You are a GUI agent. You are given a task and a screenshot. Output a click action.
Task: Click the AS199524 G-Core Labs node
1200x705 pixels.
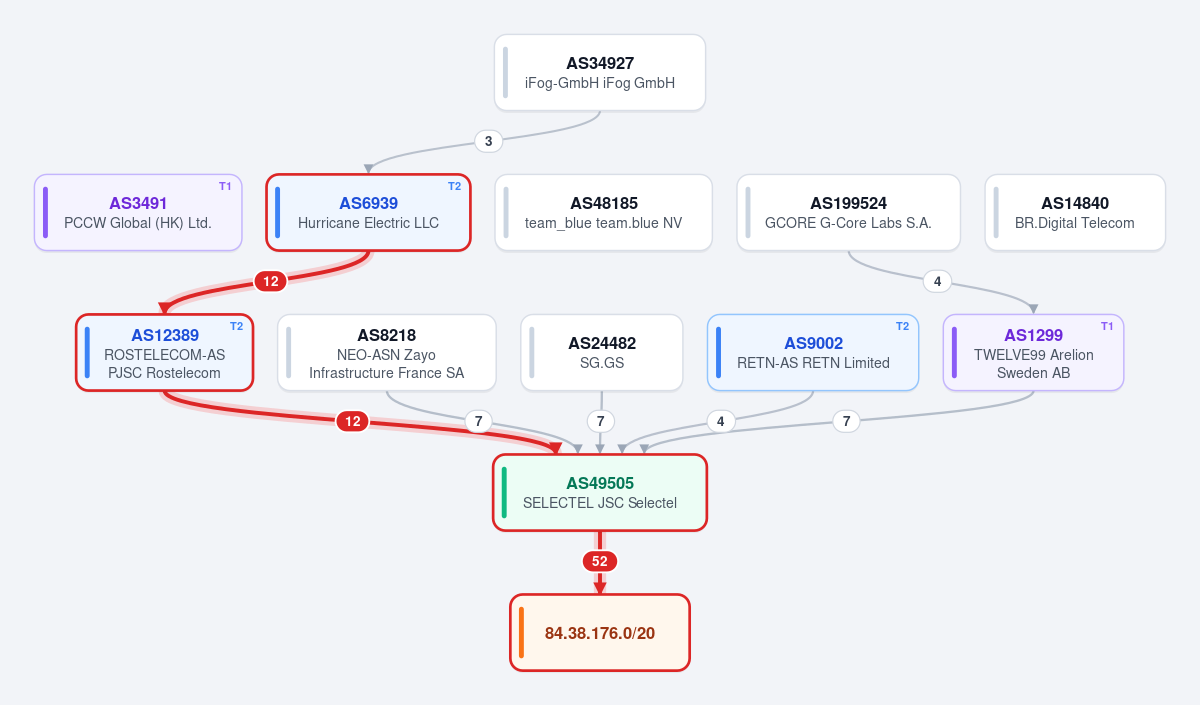(x=849, y=212)
